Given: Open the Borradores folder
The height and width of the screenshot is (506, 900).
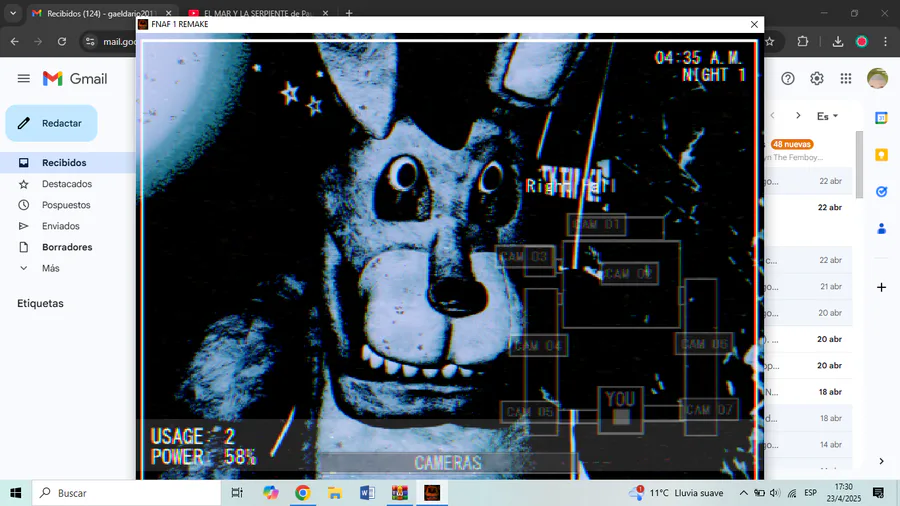Looking at the screenshot, I should (x=68, y=247).
